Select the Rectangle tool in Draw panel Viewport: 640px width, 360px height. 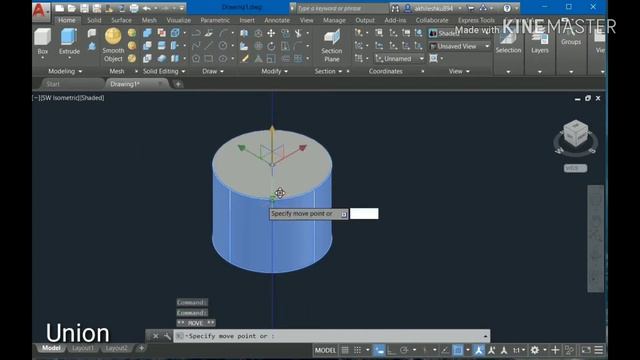tap(209, 59)
